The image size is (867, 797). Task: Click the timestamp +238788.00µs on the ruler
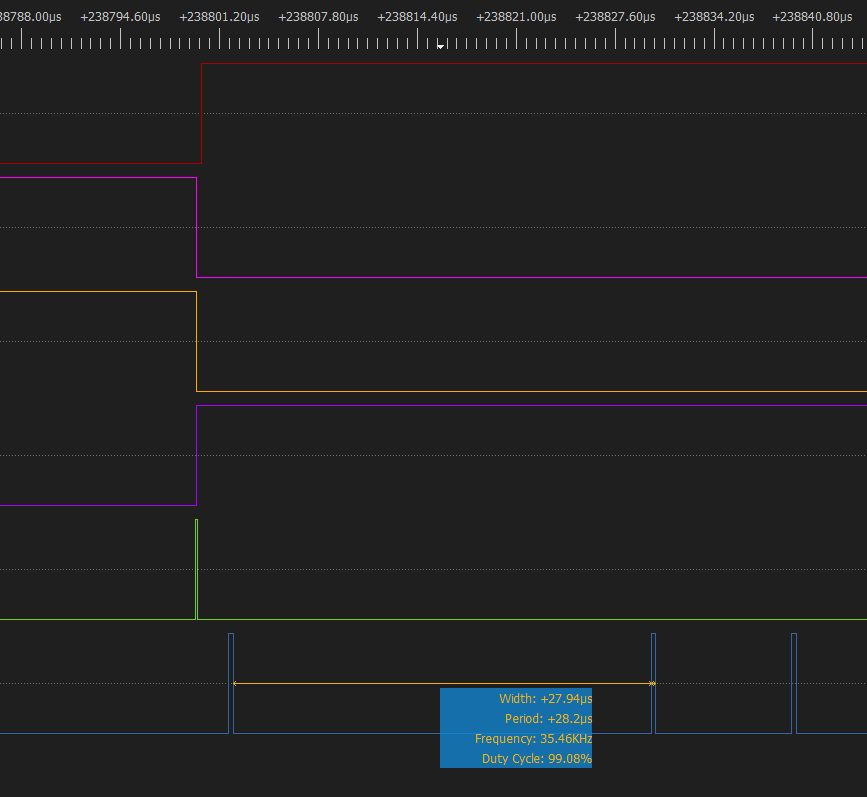(x=30, y=16)
